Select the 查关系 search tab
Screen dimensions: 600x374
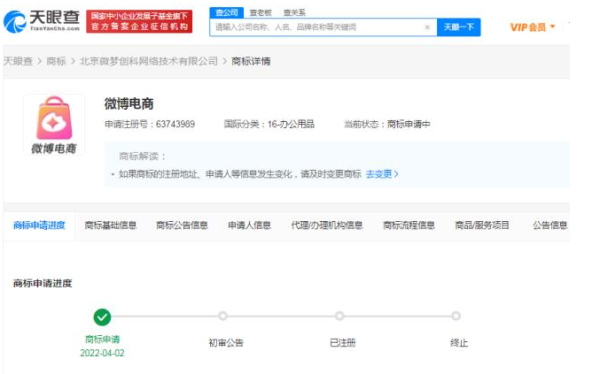click(x=294, y=13)
